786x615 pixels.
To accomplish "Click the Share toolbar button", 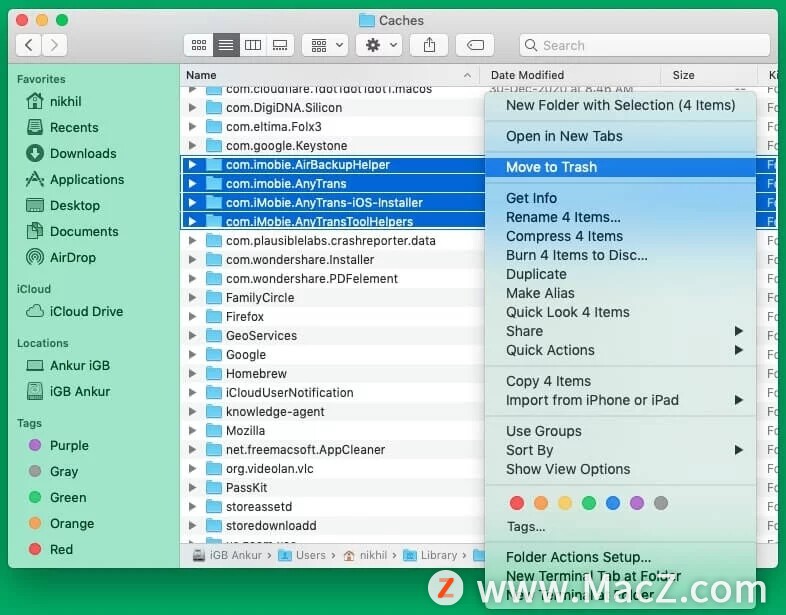I will (429, 46).
